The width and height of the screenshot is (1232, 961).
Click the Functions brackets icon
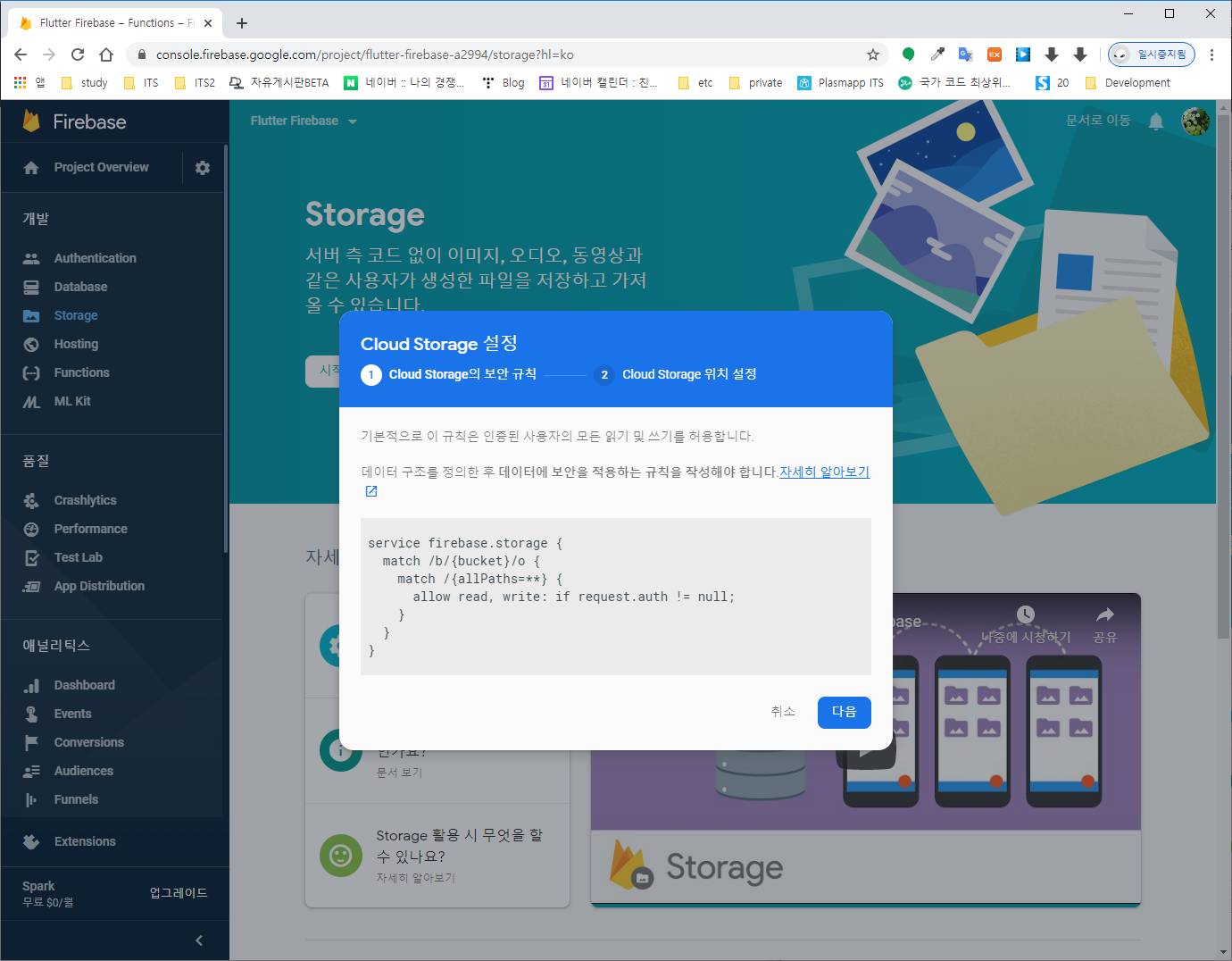click(31, 372)
